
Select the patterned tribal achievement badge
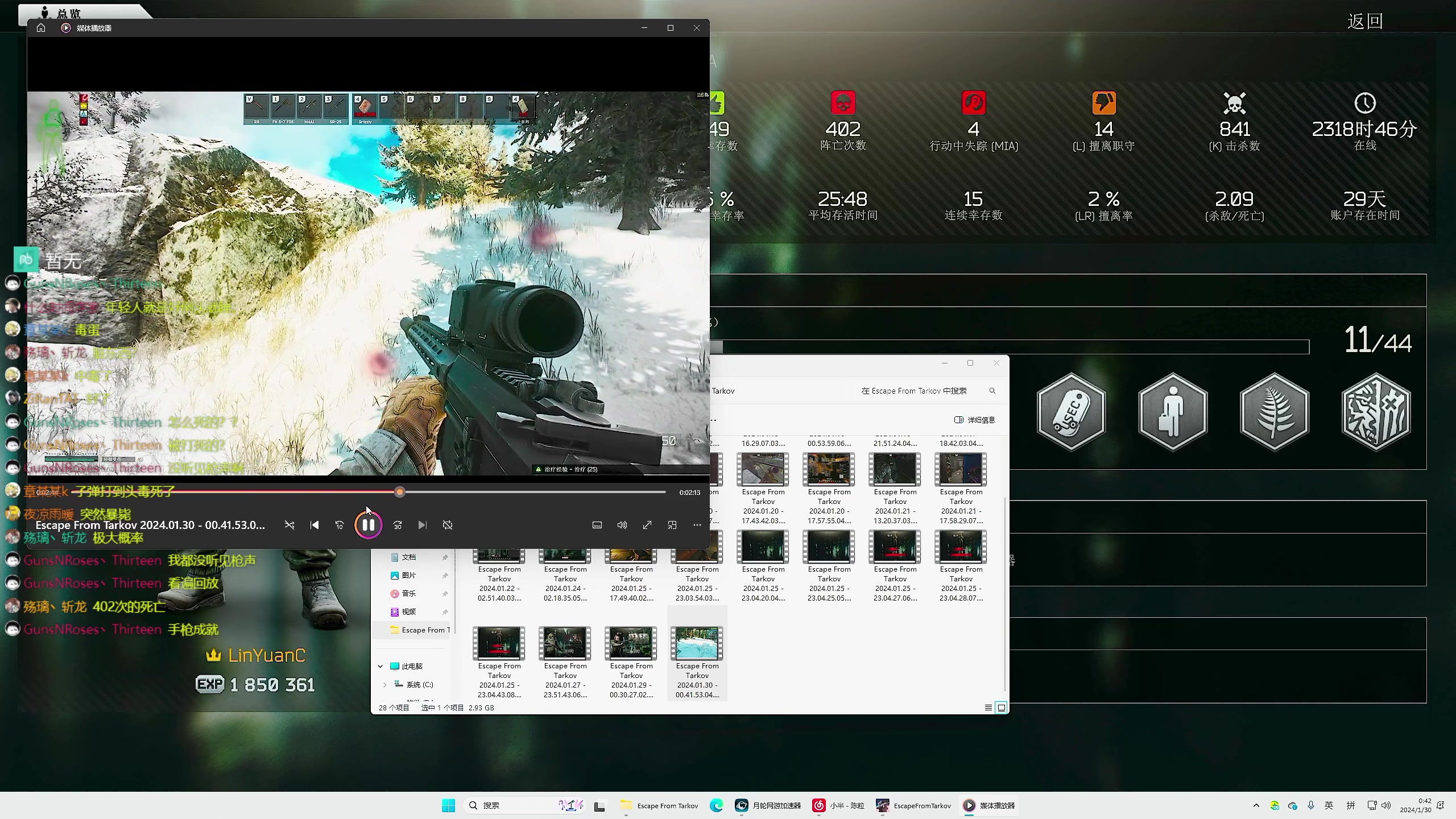(1376, 411)
